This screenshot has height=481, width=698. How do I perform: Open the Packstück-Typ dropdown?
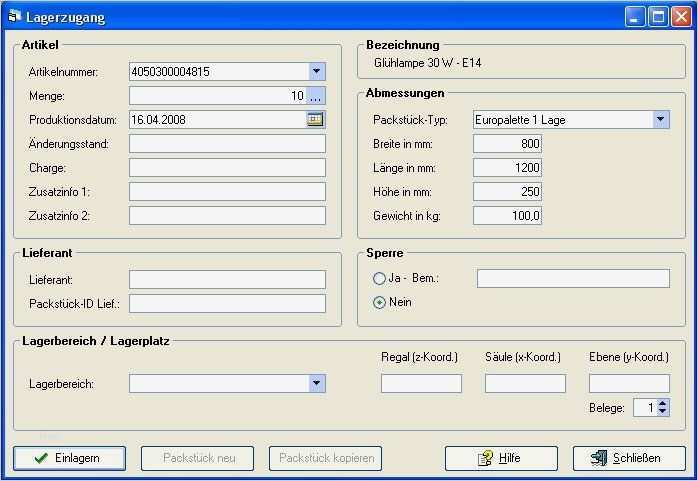click(x=661, y=119)
